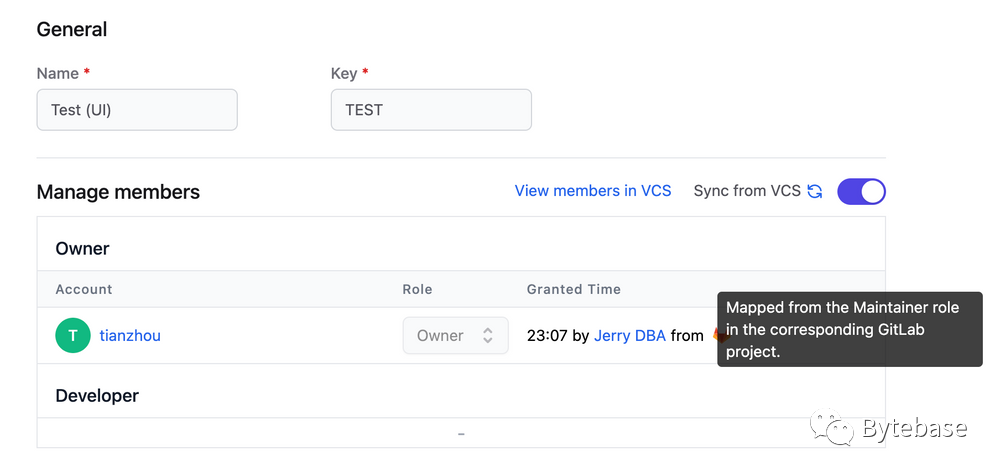Click the Role column header
The height and width of the screenshot is (475, 1000).
(x=417, y=289)
